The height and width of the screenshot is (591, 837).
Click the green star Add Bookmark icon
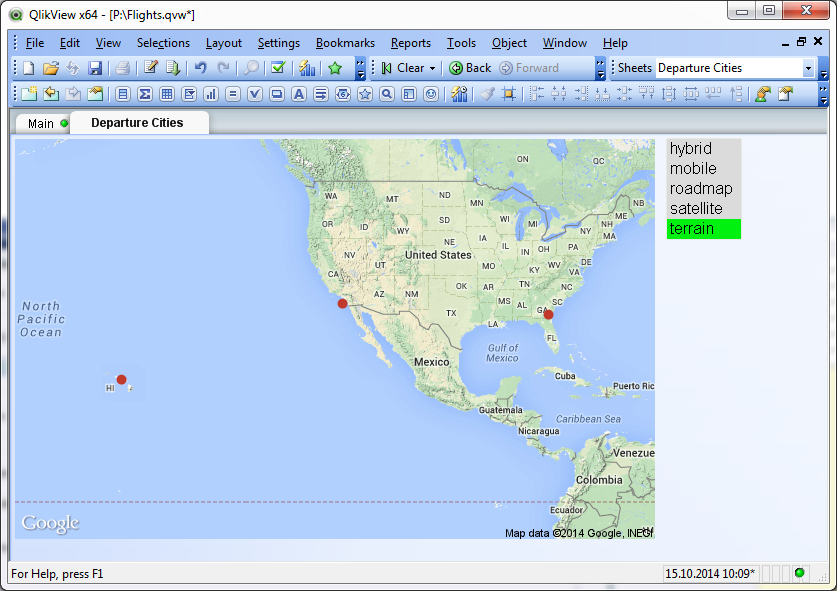click(335, 68)
